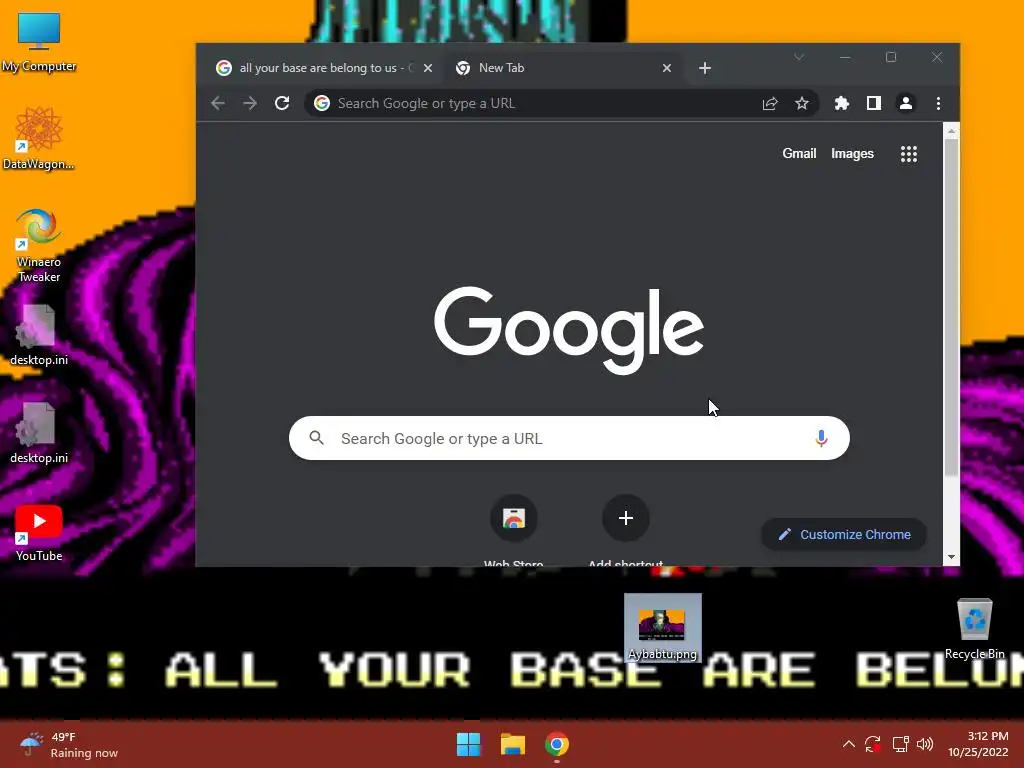
Task: Click the Customize Chrome button
Action: point(844,534)
